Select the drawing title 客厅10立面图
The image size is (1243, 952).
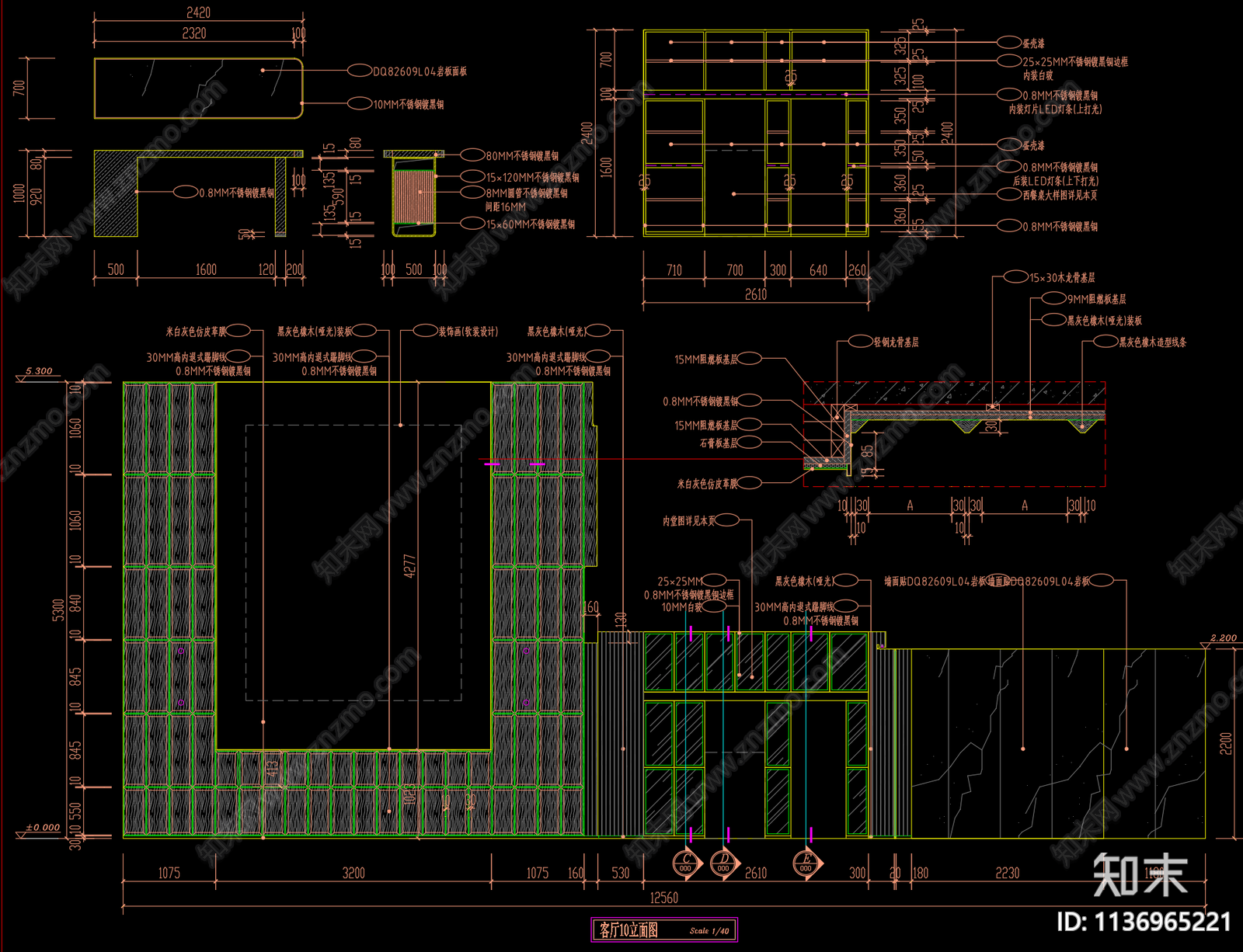pyautogui.click(x=628, y=929)
